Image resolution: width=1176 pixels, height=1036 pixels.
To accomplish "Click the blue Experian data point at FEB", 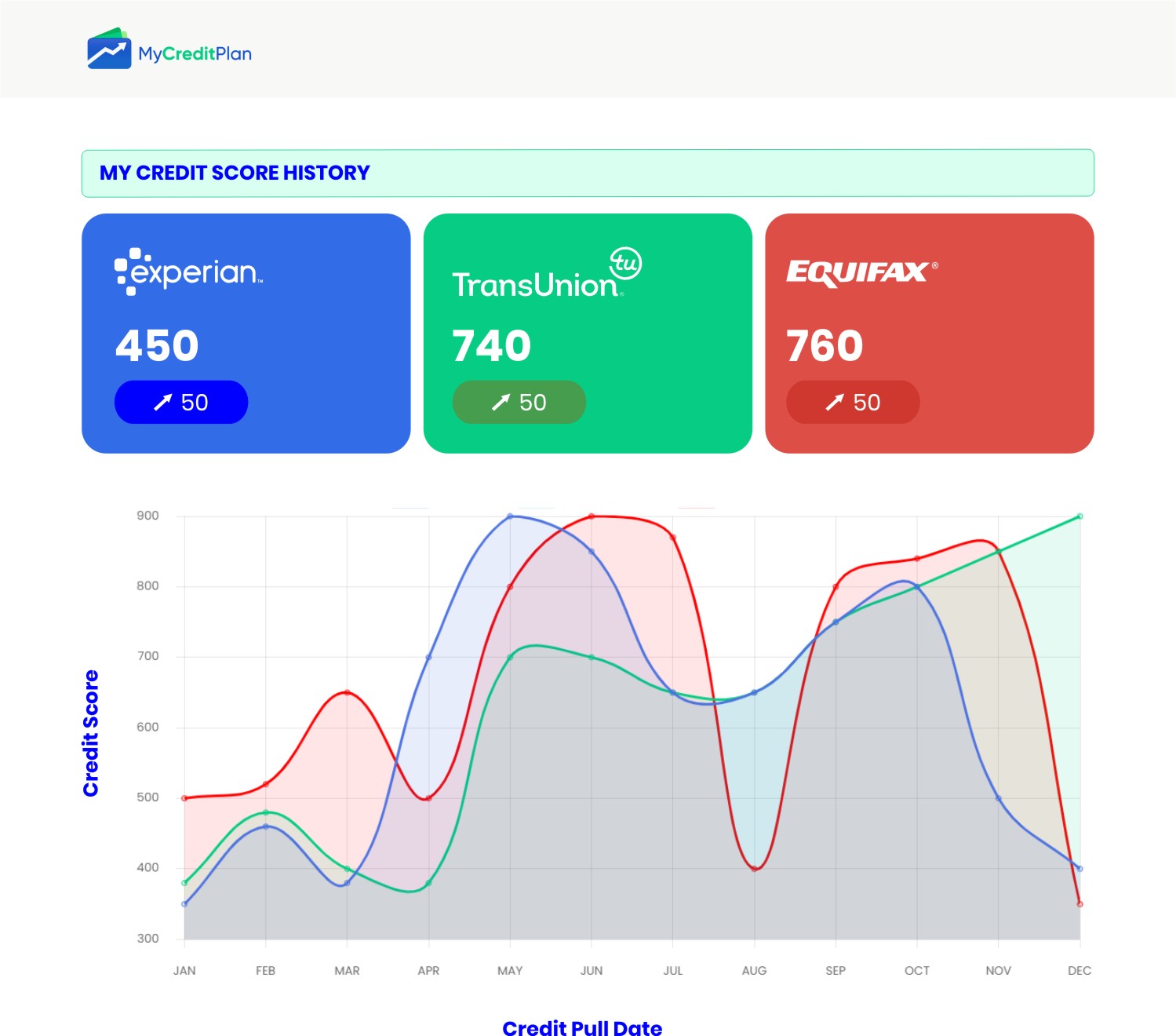I will pos(266,826).
